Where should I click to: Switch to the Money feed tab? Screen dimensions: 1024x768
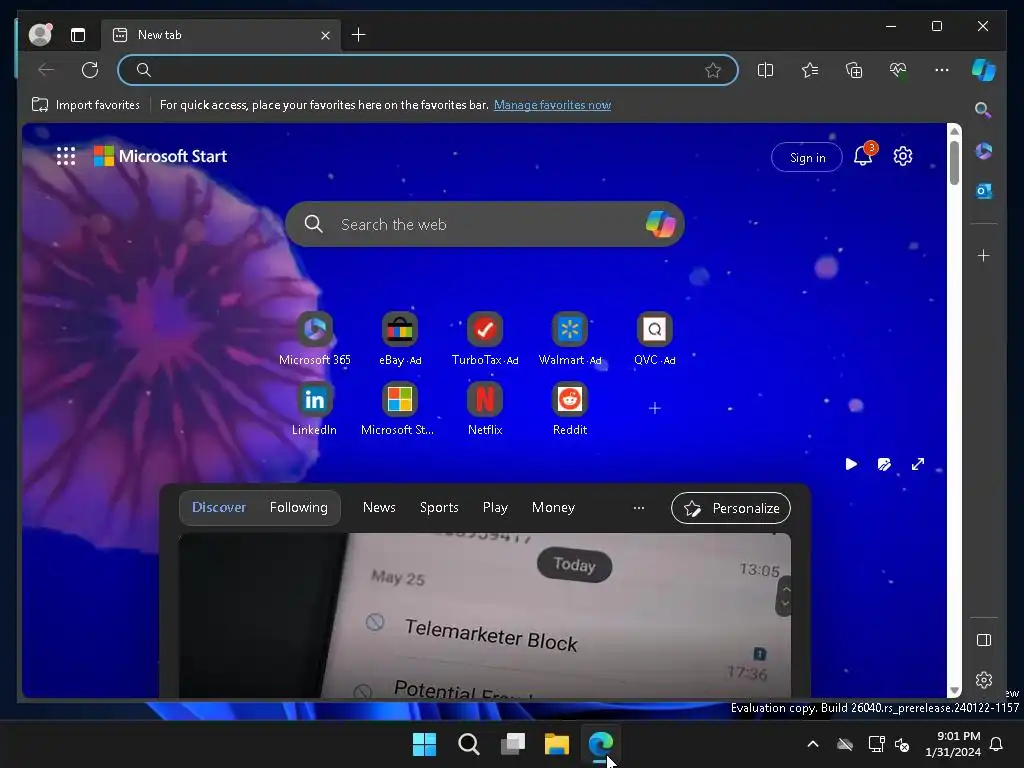(553, 507)
